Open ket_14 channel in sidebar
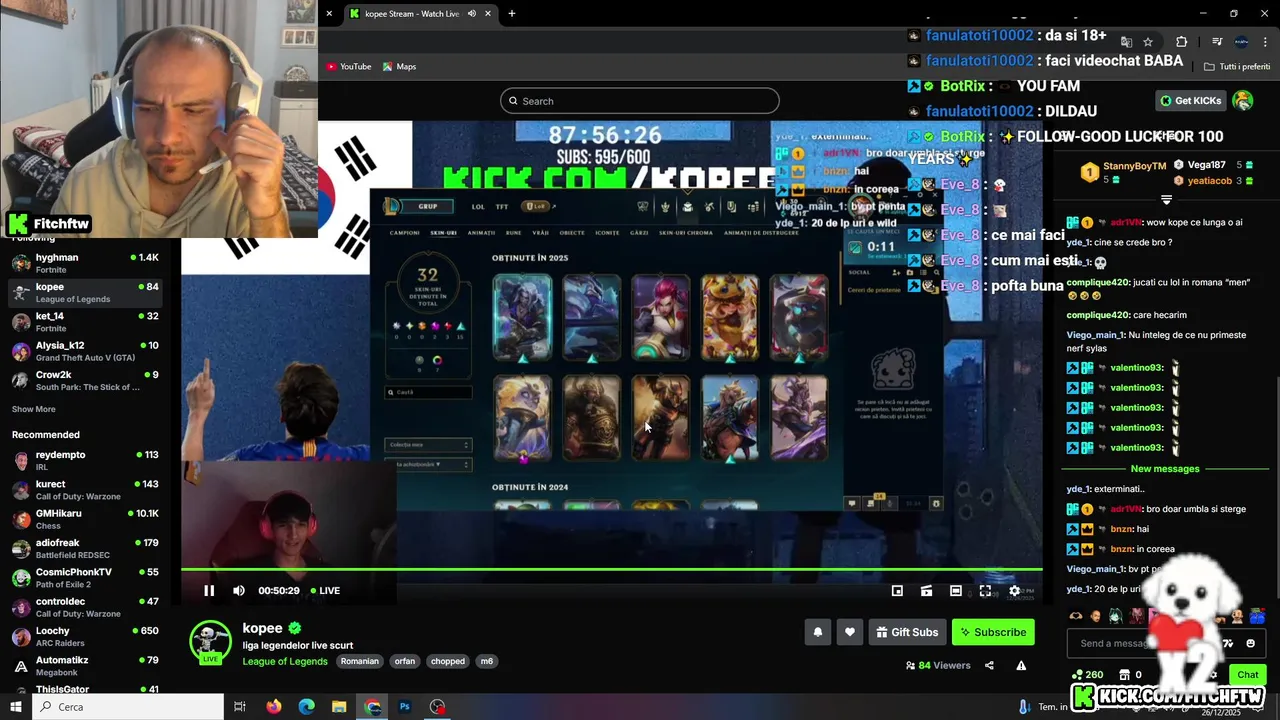Image resolution: width=1280 pixels, height=720 pixels. click(85, 322)
